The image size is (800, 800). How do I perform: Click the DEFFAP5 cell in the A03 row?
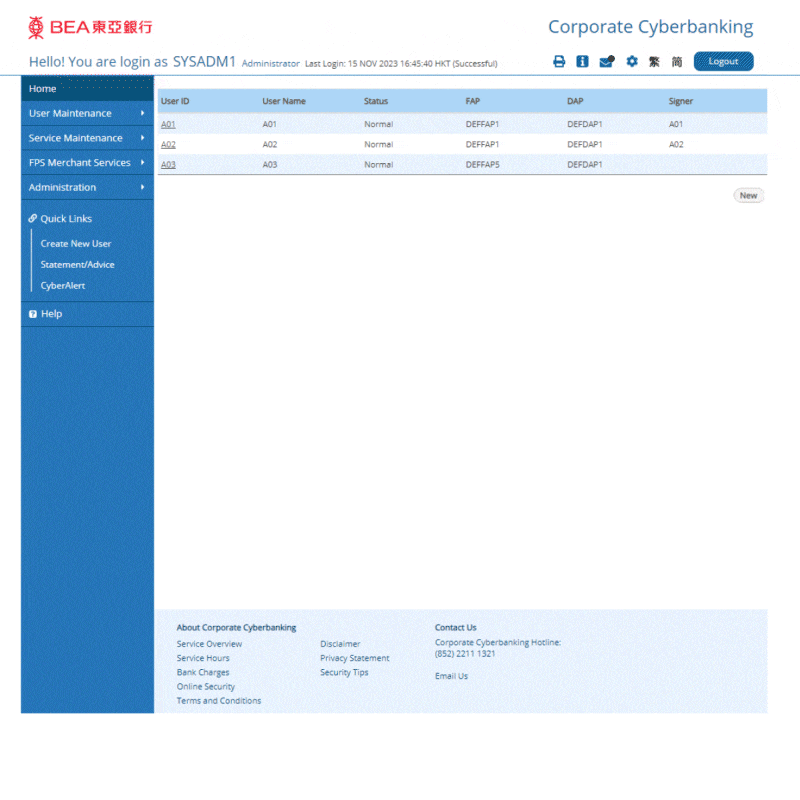483,164
